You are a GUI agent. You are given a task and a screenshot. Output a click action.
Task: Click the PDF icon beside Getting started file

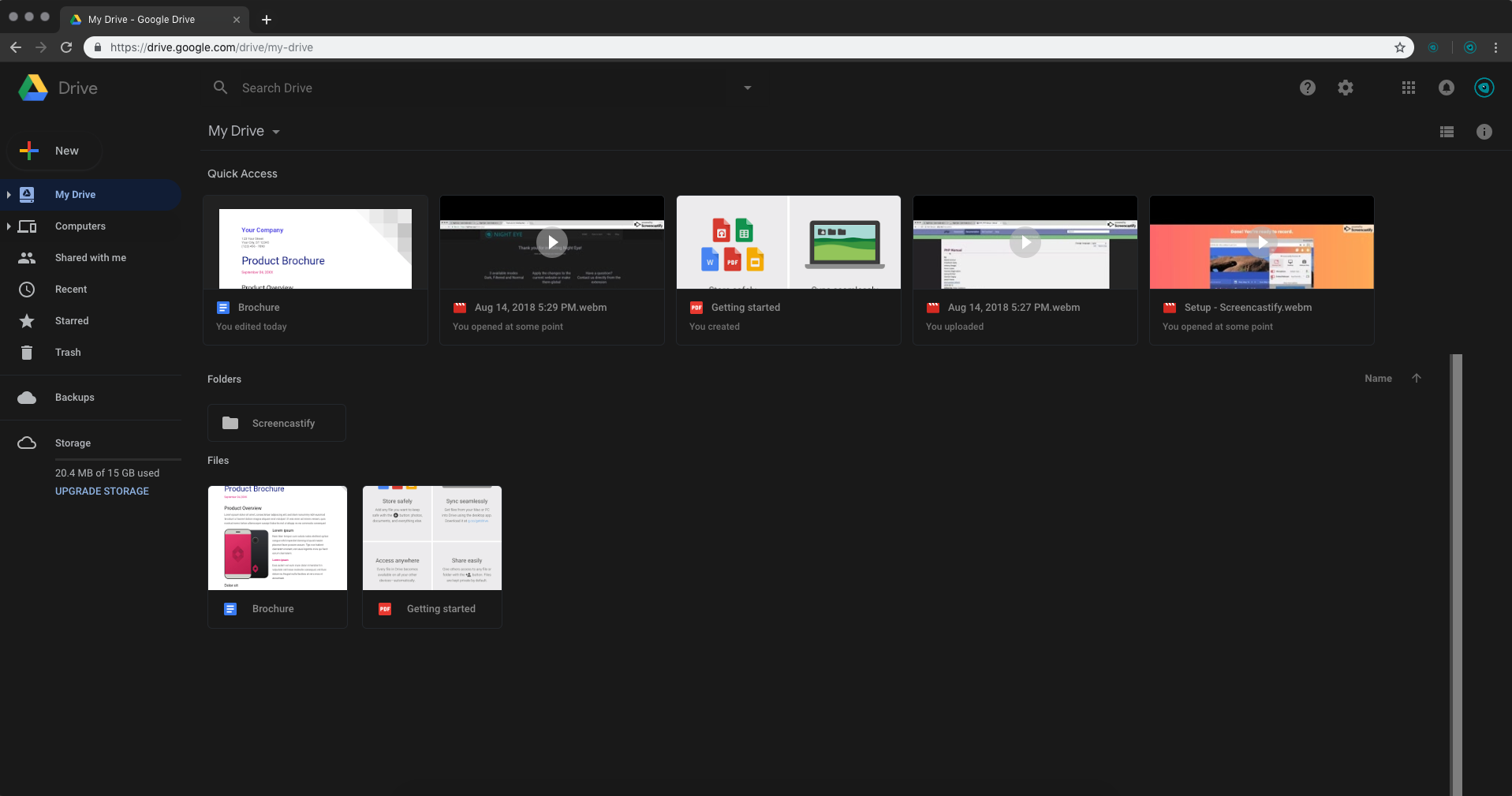[385, 609]
